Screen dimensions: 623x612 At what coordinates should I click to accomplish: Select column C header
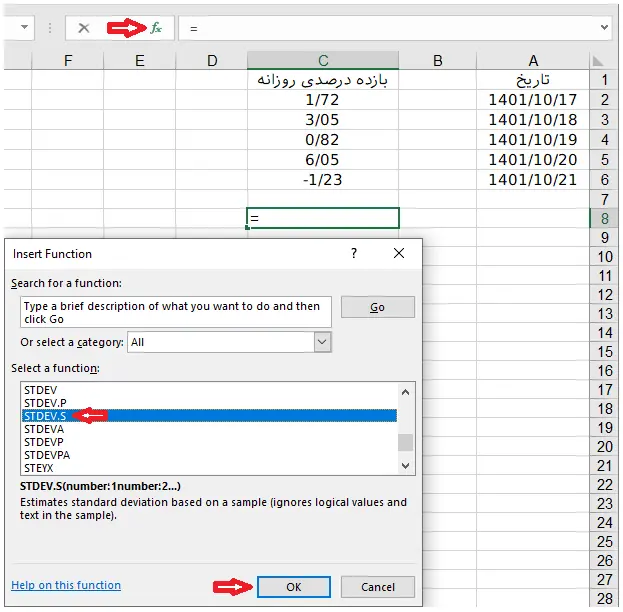point(322,61)
